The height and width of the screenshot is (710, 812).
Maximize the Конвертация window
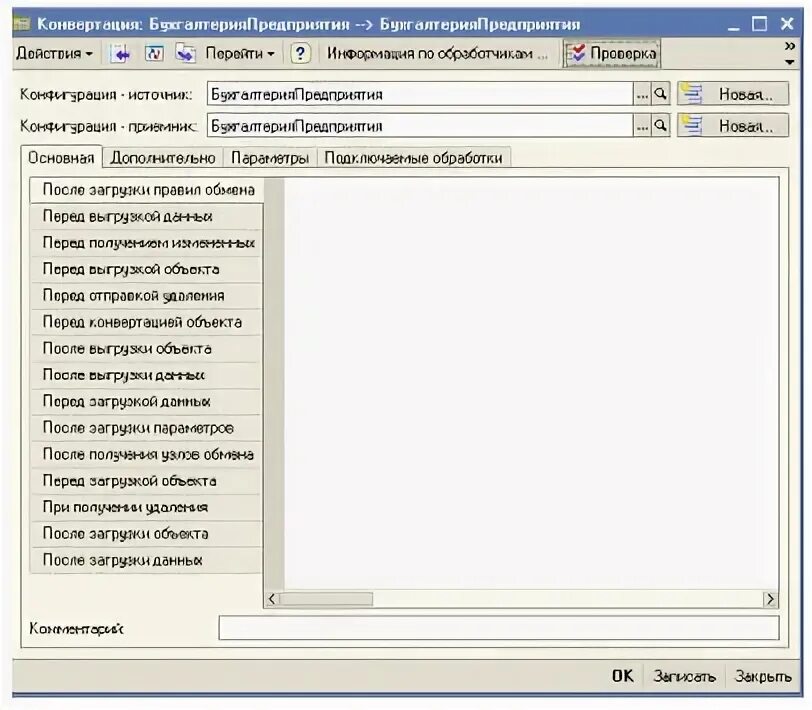760,24
